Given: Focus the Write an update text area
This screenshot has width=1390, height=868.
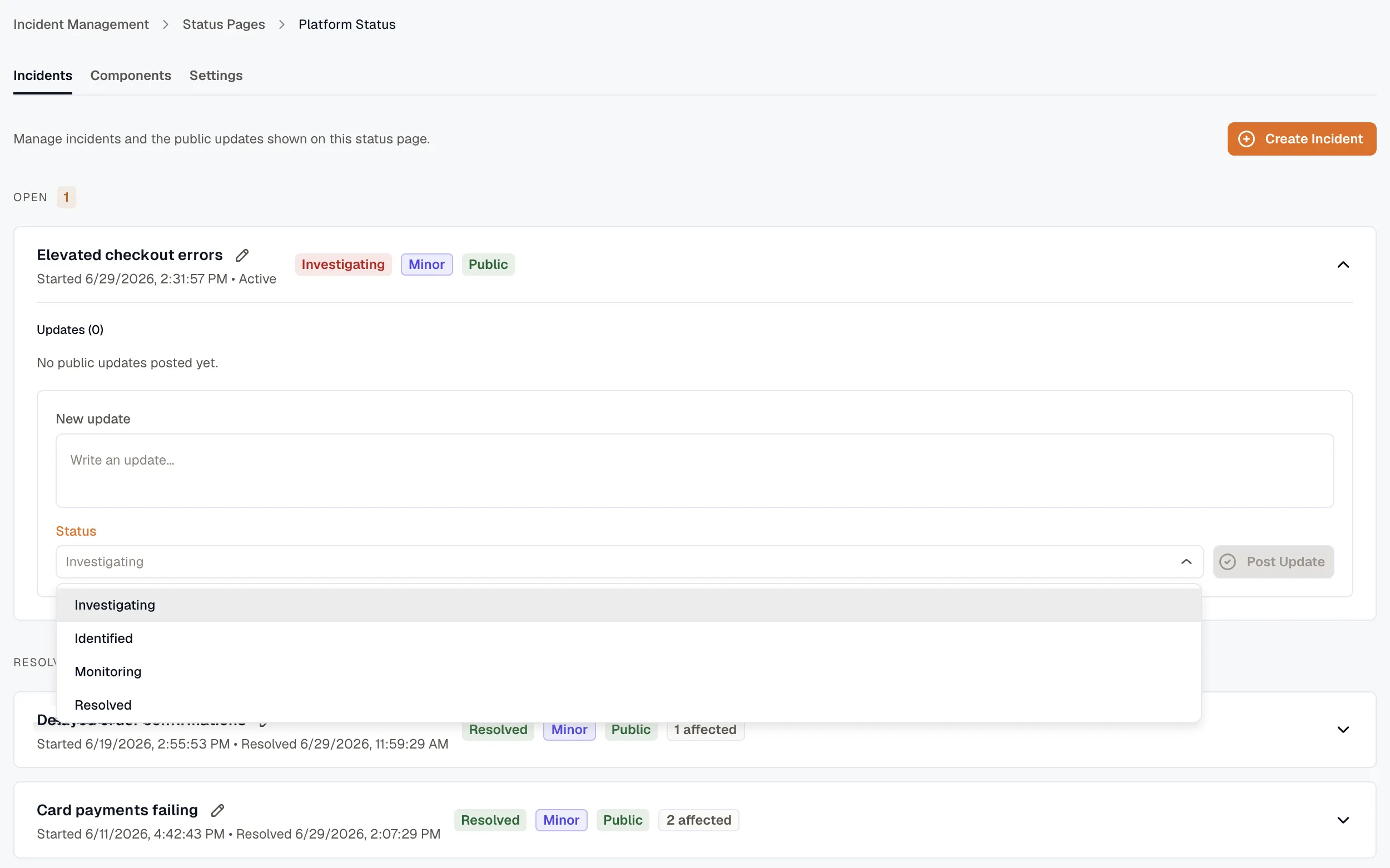Looking at the screenshot, I should coord(694,471).
